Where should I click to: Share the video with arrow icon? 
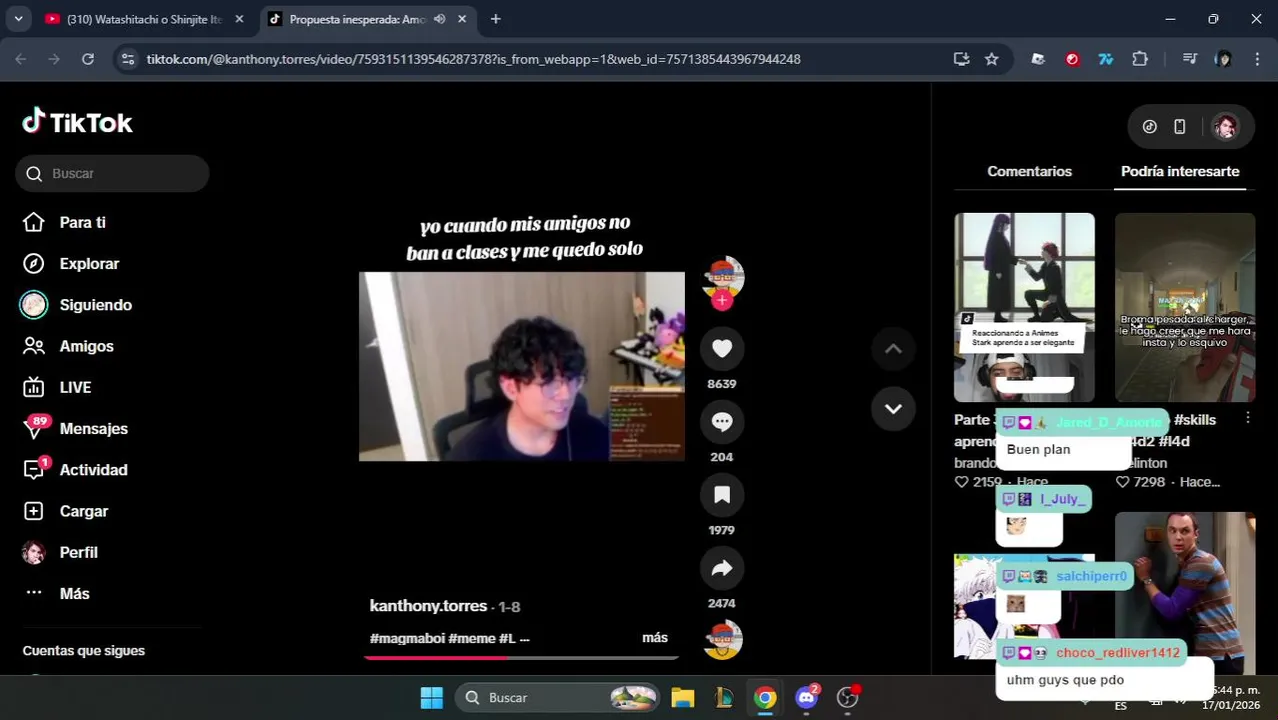coord(722,568)
